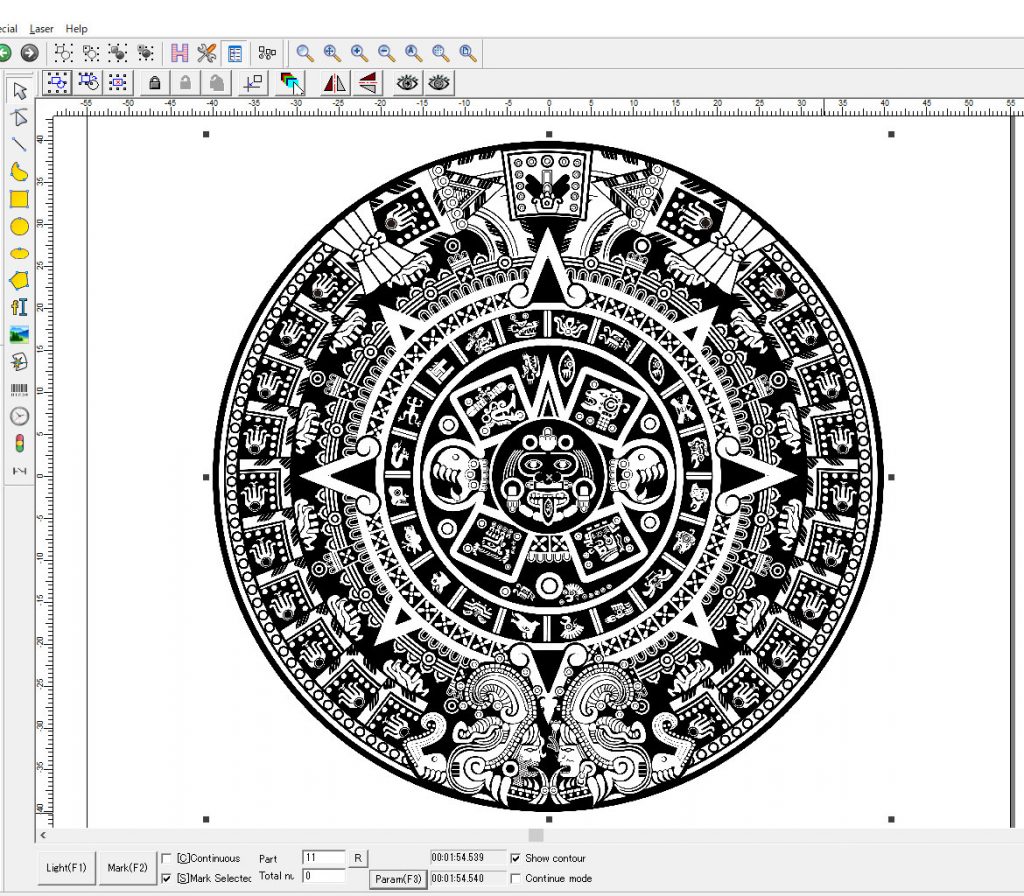
Task: Click the array of small shapes icon
Action: click(267, 53)
